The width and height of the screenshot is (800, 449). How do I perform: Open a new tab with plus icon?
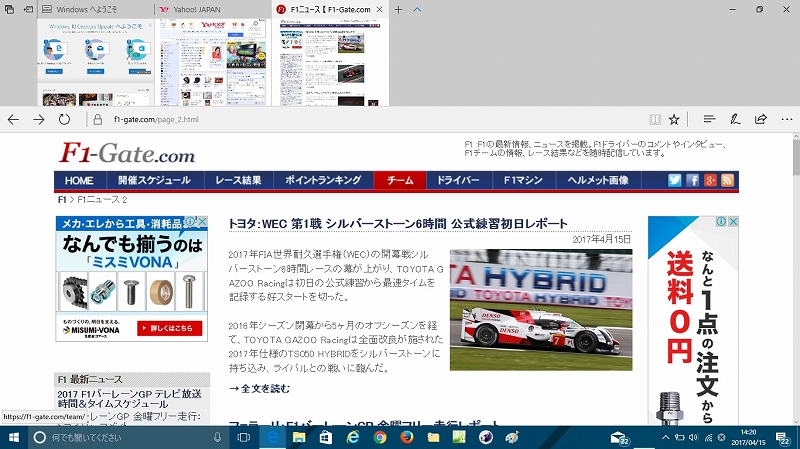(398, 9)
